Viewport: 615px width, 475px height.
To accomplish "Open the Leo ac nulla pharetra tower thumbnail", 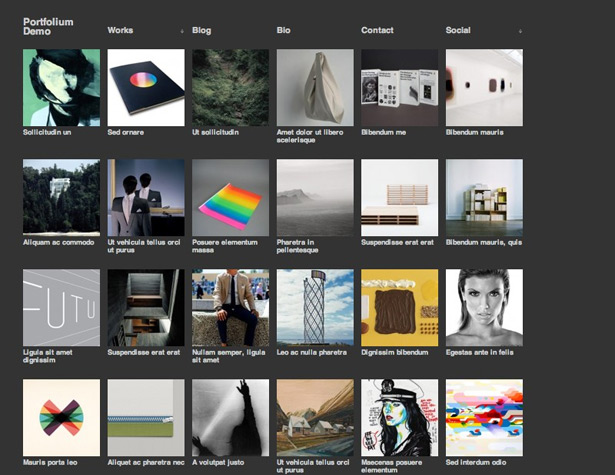I will click(315, 308).
